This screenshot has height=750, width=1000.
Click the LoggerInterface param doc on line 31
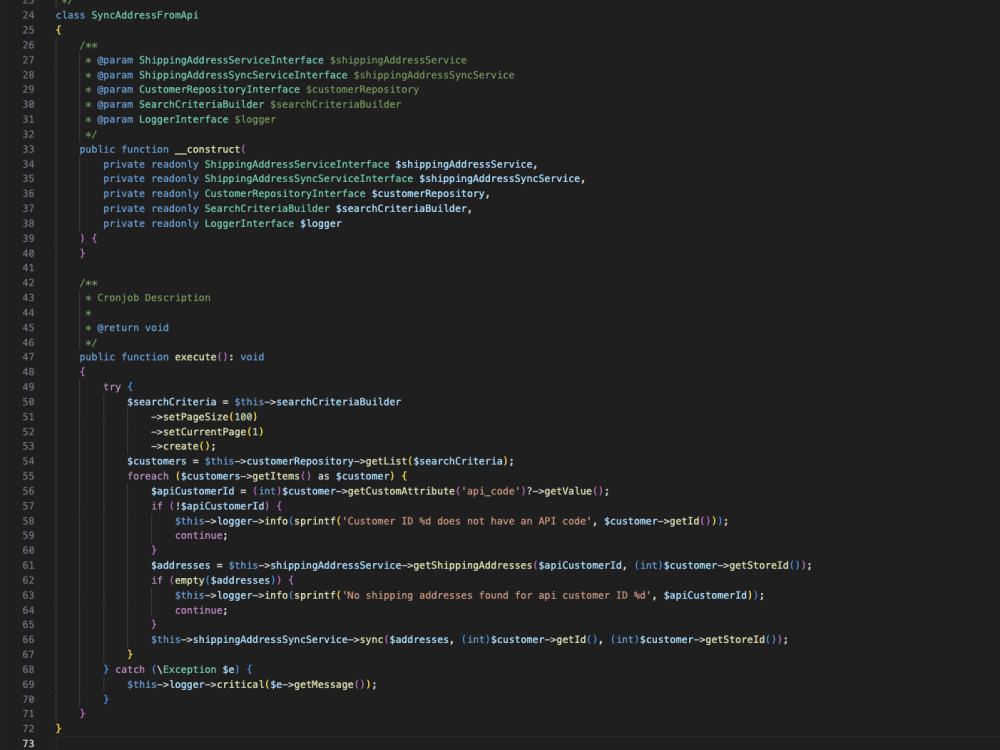[x=184, y=120]
